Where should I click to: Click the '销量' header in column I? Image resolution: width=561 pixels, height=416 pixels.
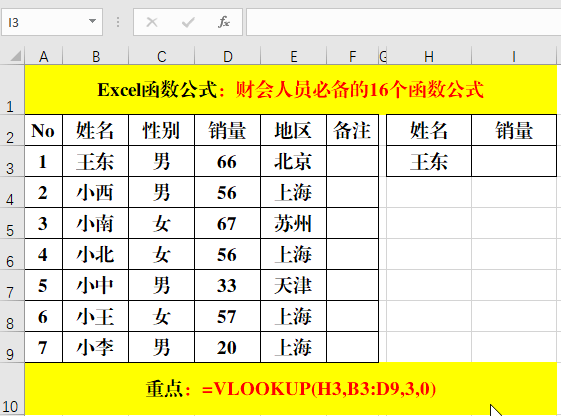click(514, 130)
